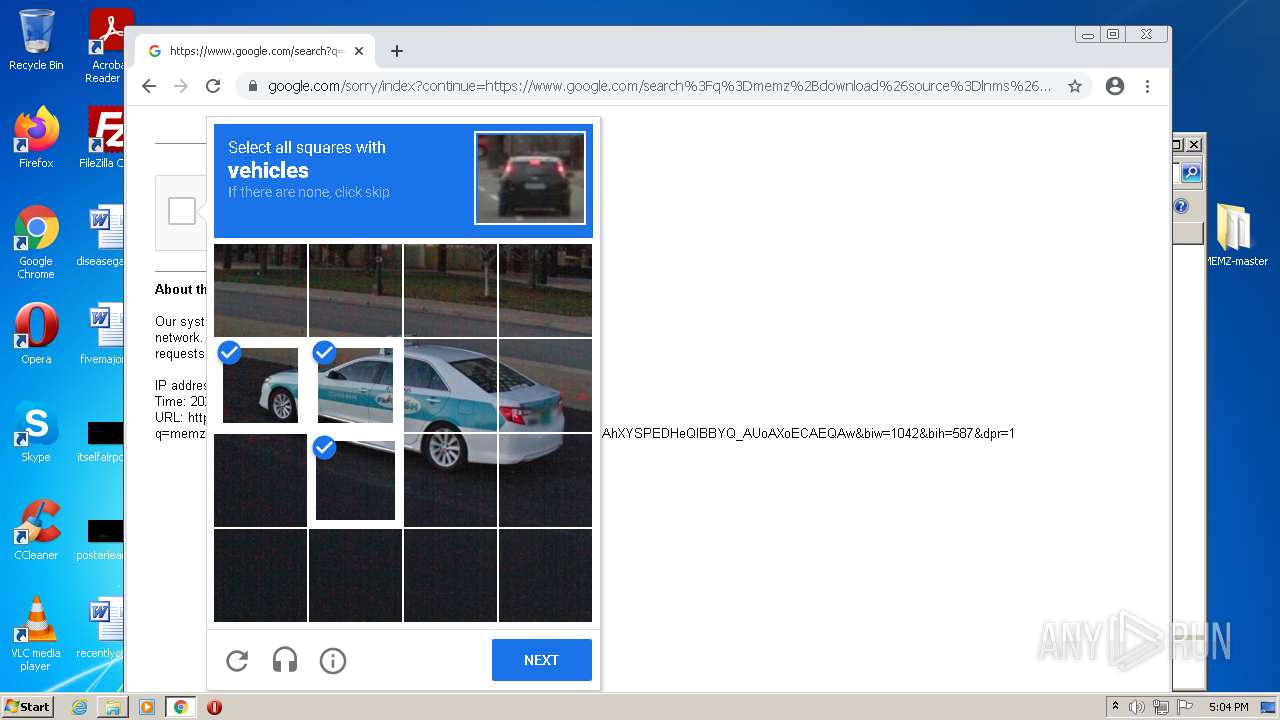Click search icon in background window
This screenshot has height=720, width=1280.
pyautogui.click(x=1191, y=173)
